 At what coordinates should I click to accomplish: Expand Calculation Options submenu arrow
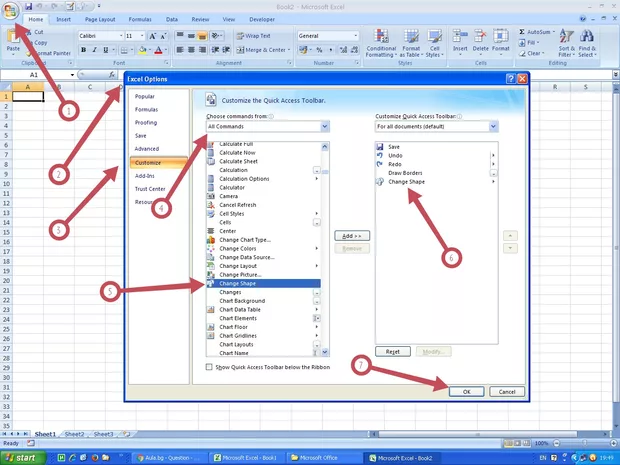[317, 179]
